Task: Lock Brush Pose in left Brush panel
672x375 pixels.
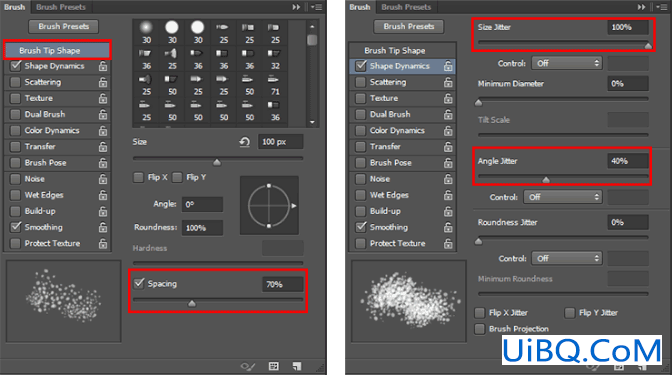Action: click(x=103, y=163)
